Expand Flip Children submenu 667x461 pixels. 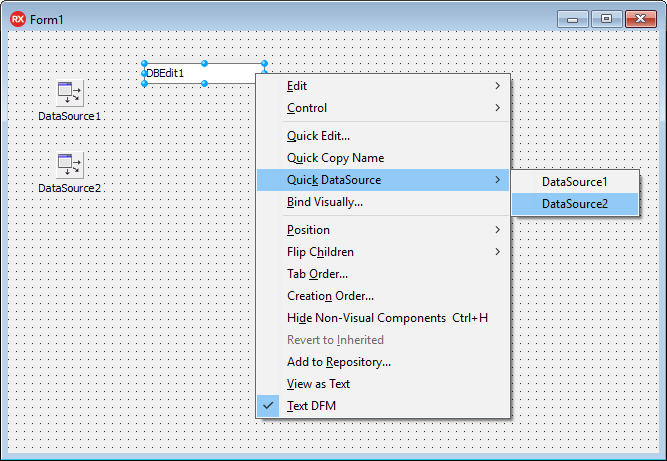pyautogui.click(x=383, y=252)
